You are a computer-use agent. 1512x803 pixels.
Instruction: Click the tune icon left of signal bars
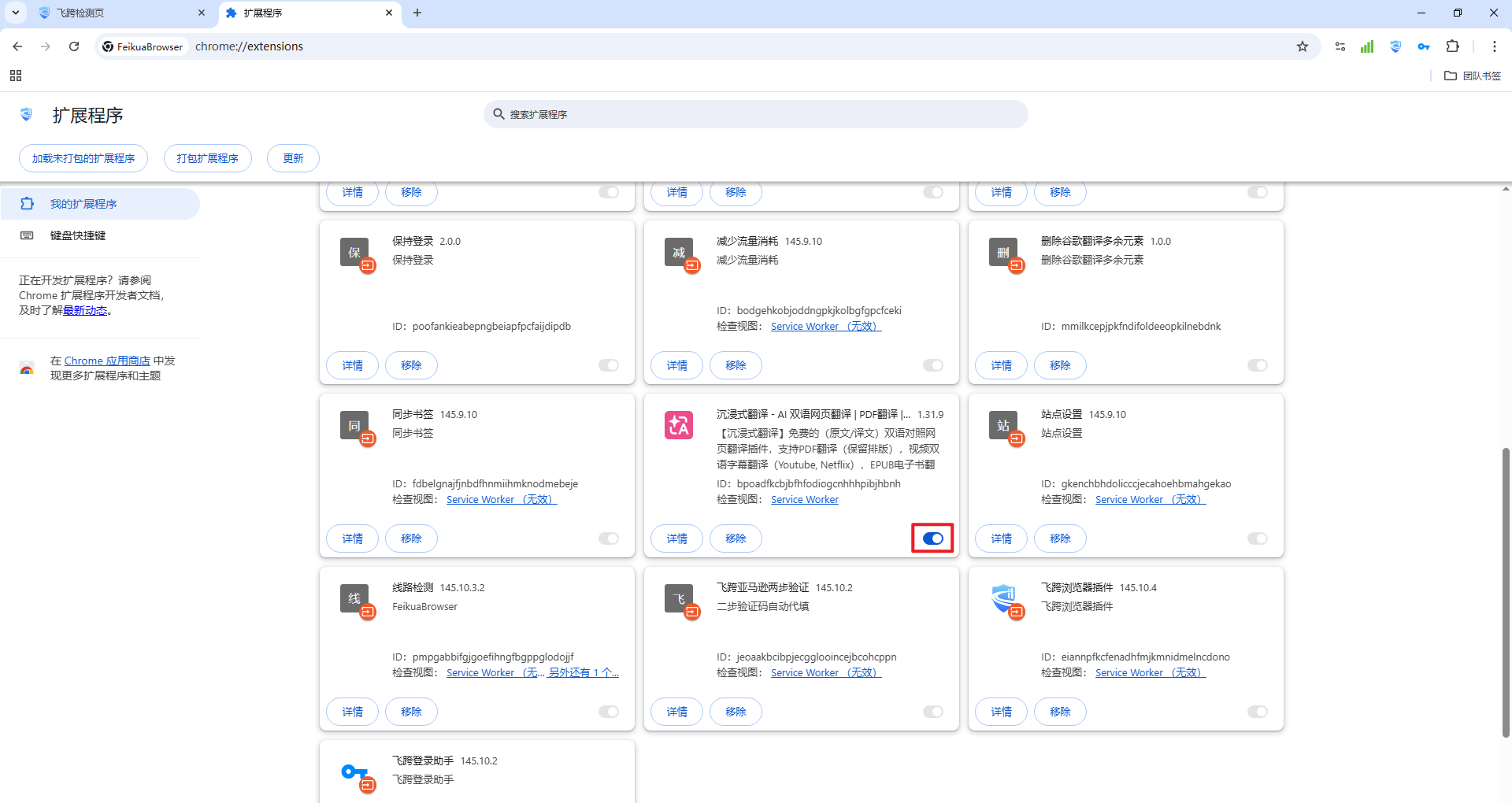(1340, 46)
